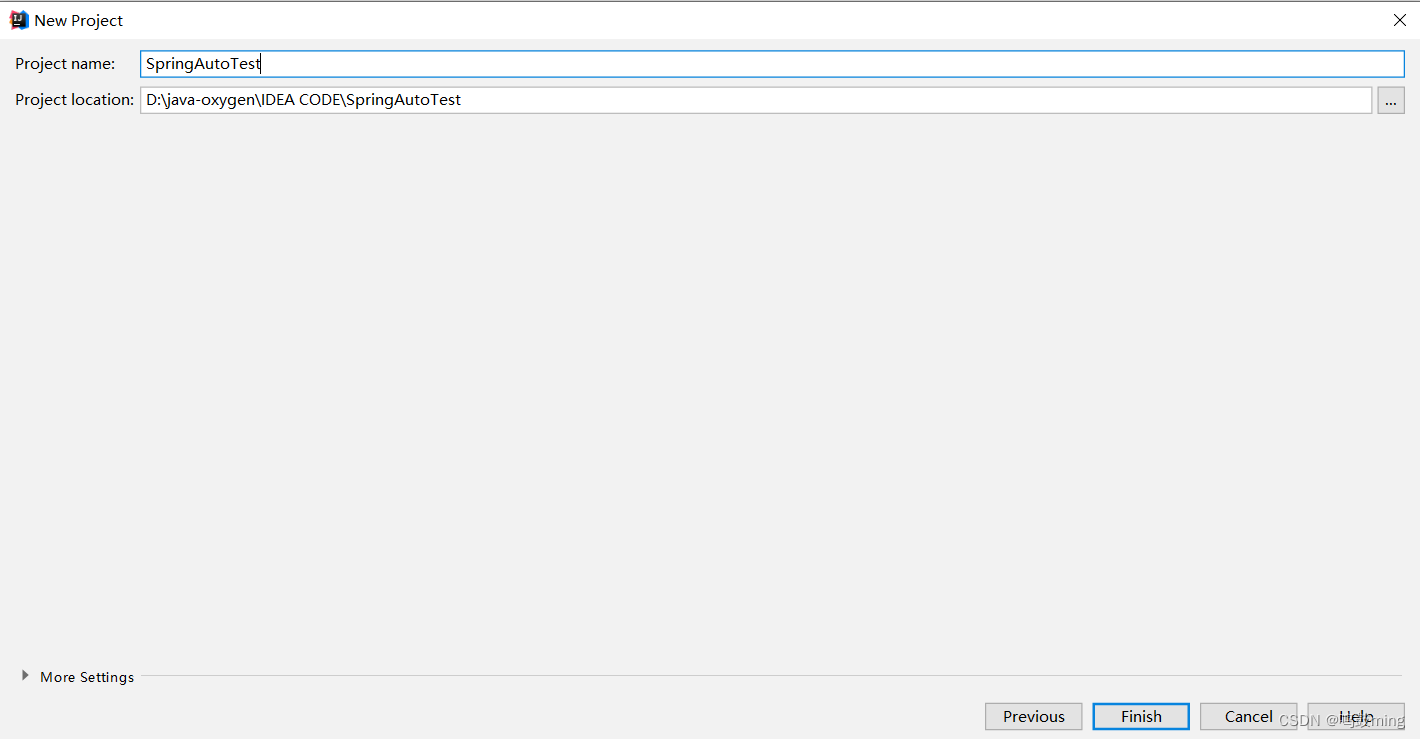Go back with the Previous button

point(1034,716)
